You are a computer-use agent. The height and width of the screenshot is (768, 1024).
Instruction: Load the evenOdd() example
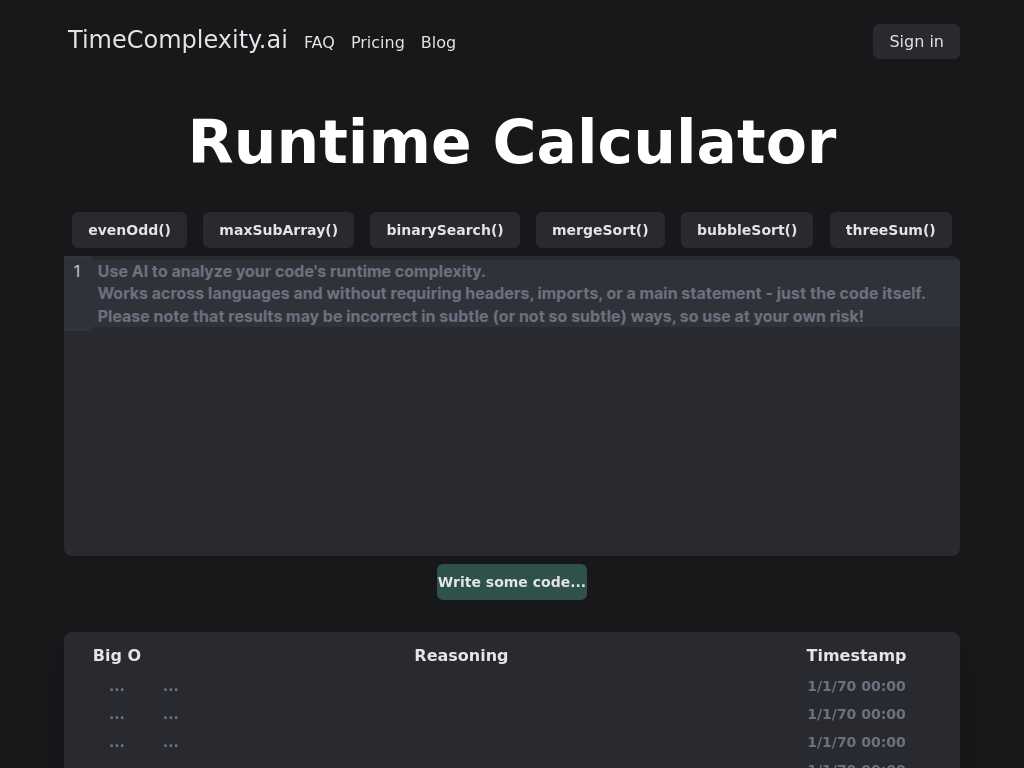tap(129, 230)
